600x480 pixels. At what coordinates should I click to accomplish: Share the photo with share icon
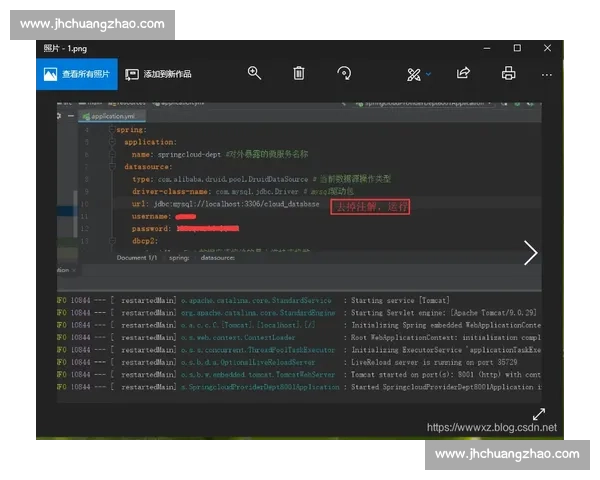(x=463, y=73)
